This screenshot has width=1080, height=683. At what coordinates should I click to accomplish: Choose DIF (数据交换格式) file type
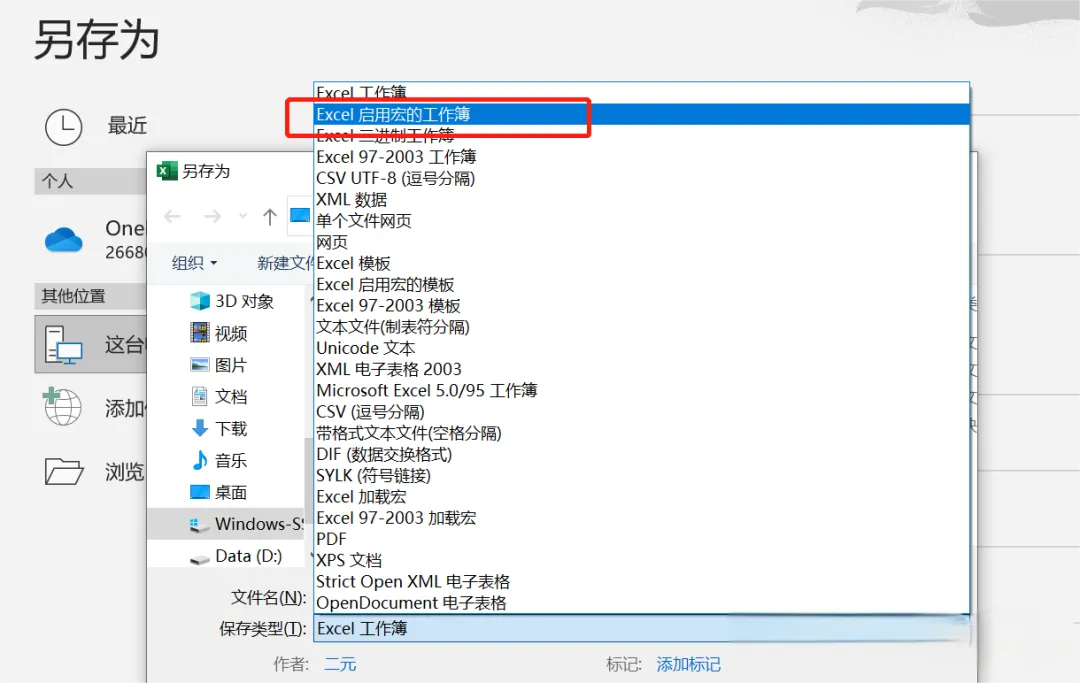(x=641, y=454)
